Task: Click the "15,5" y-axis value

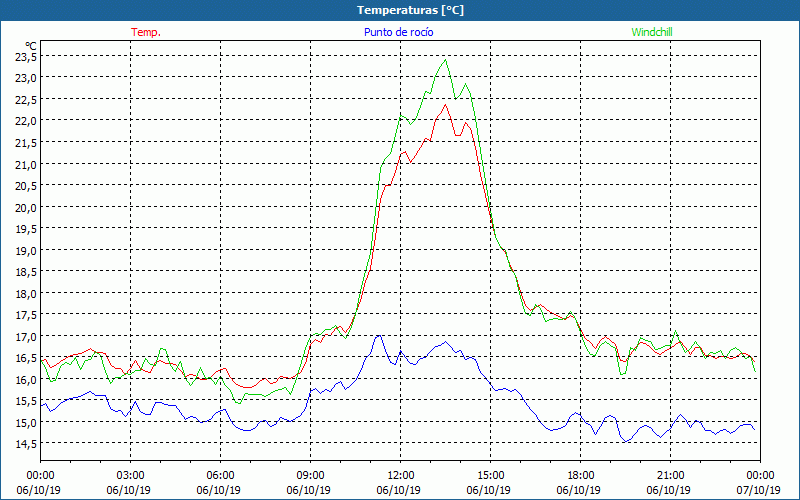Action: pyautogui.click(x=26, y=401)
